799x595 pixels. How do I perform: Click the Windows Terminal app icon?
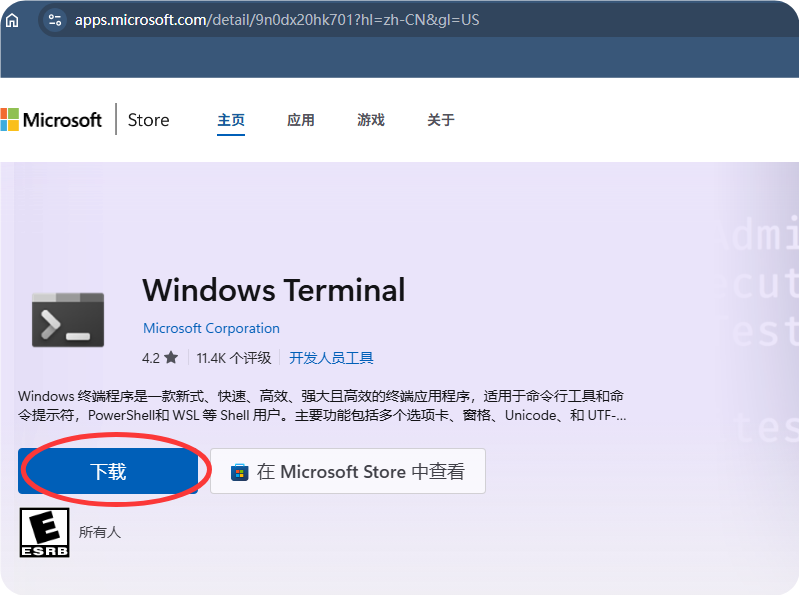click(x=68, y=320)
